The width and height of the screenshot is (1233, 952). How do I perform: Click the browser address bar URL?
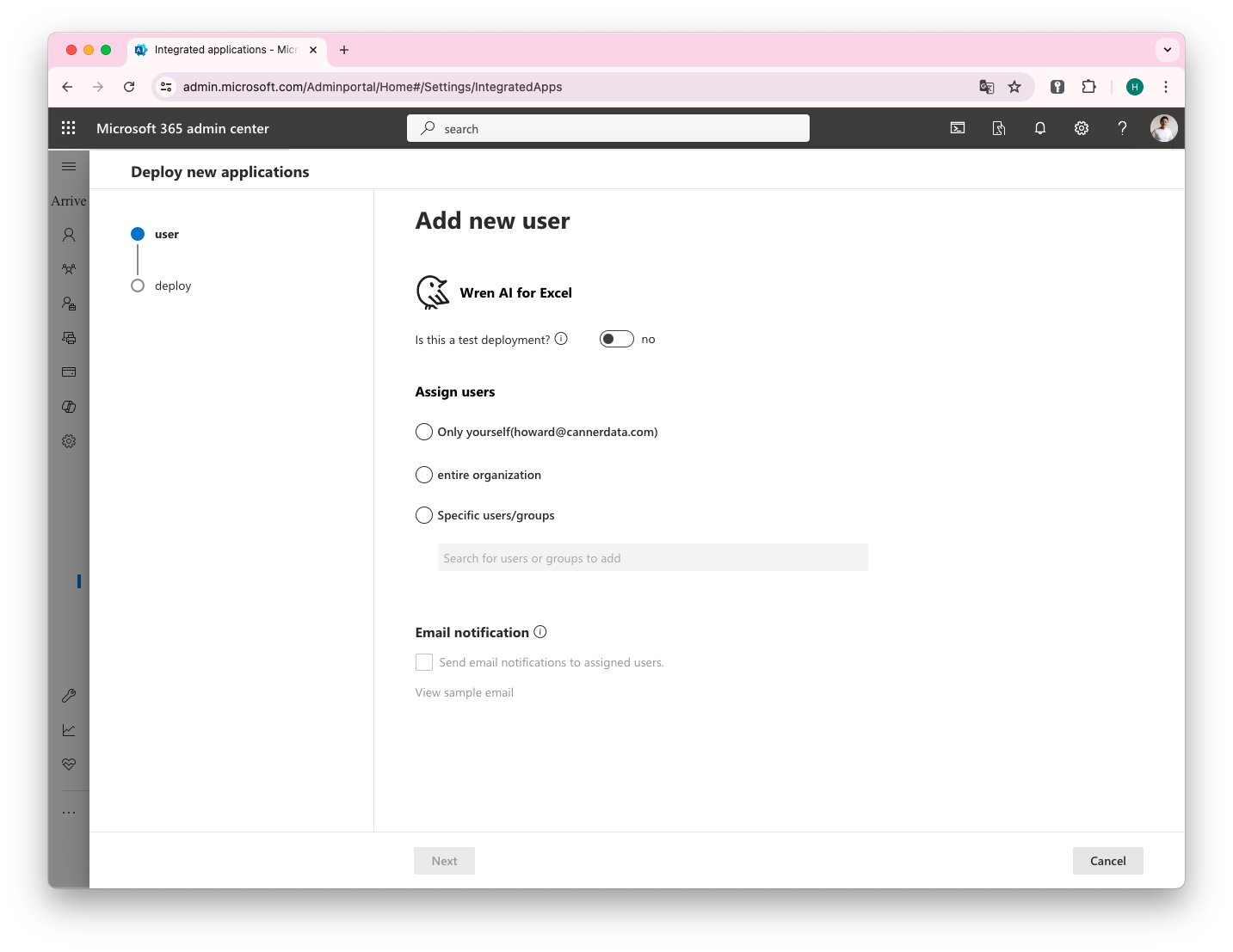click(x=373, y=87)
